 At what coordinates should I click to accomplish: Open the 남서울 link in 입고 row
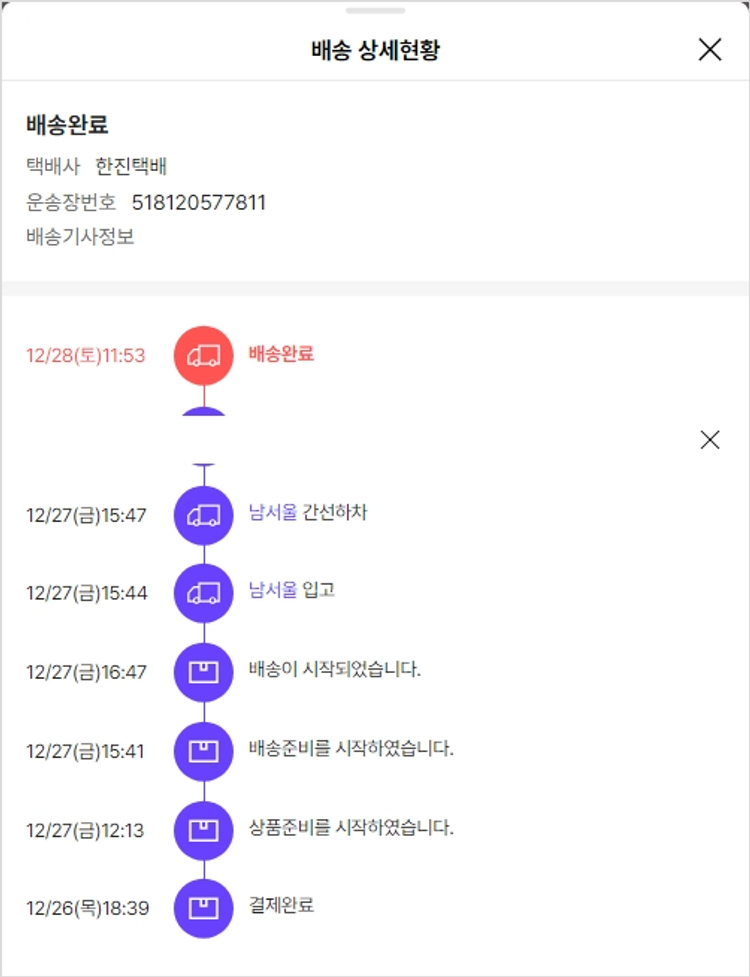tap(272, 590)
